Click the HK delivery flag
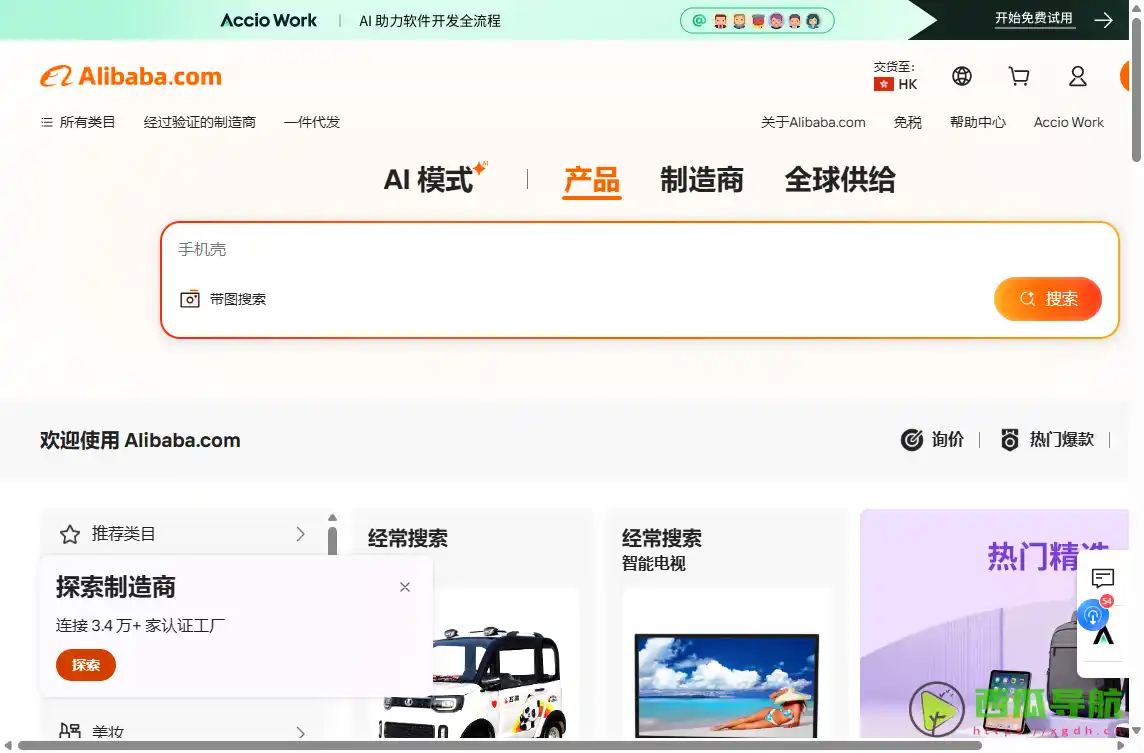This screenshot has height=753, width=1144. point(884,84)
